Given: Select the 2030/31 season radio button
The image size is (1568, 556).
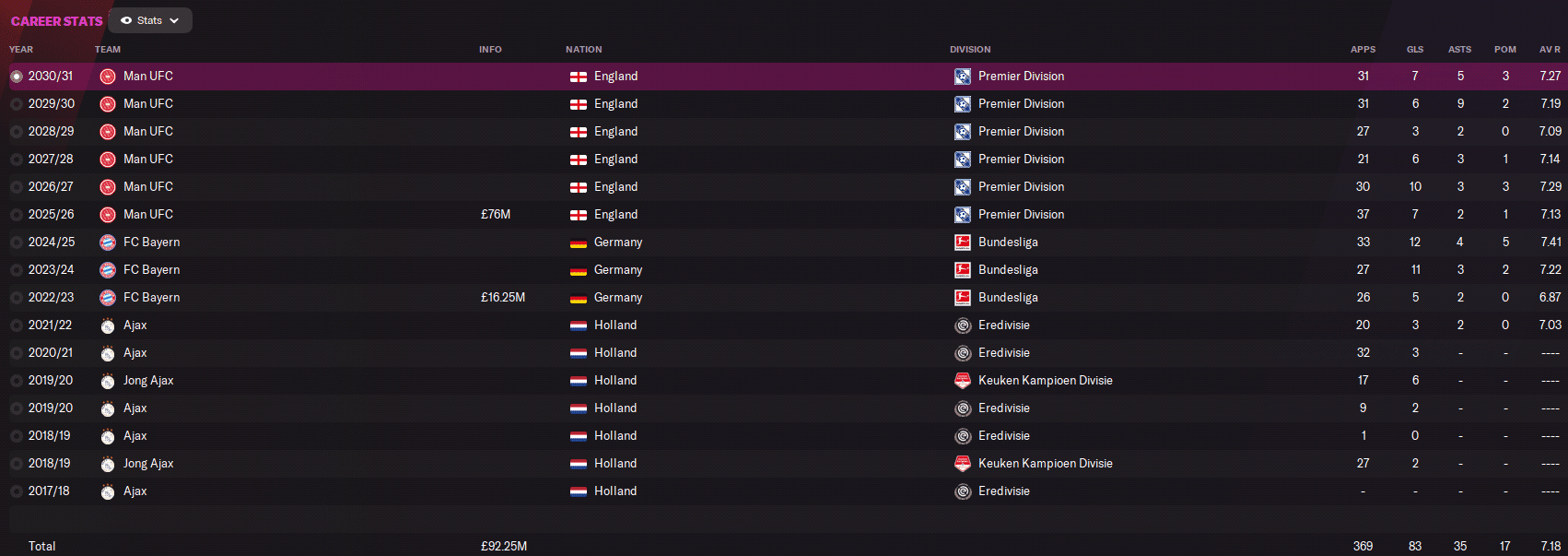Looking at the screenshot, I should pyautogui.click(x=17, y=77).
